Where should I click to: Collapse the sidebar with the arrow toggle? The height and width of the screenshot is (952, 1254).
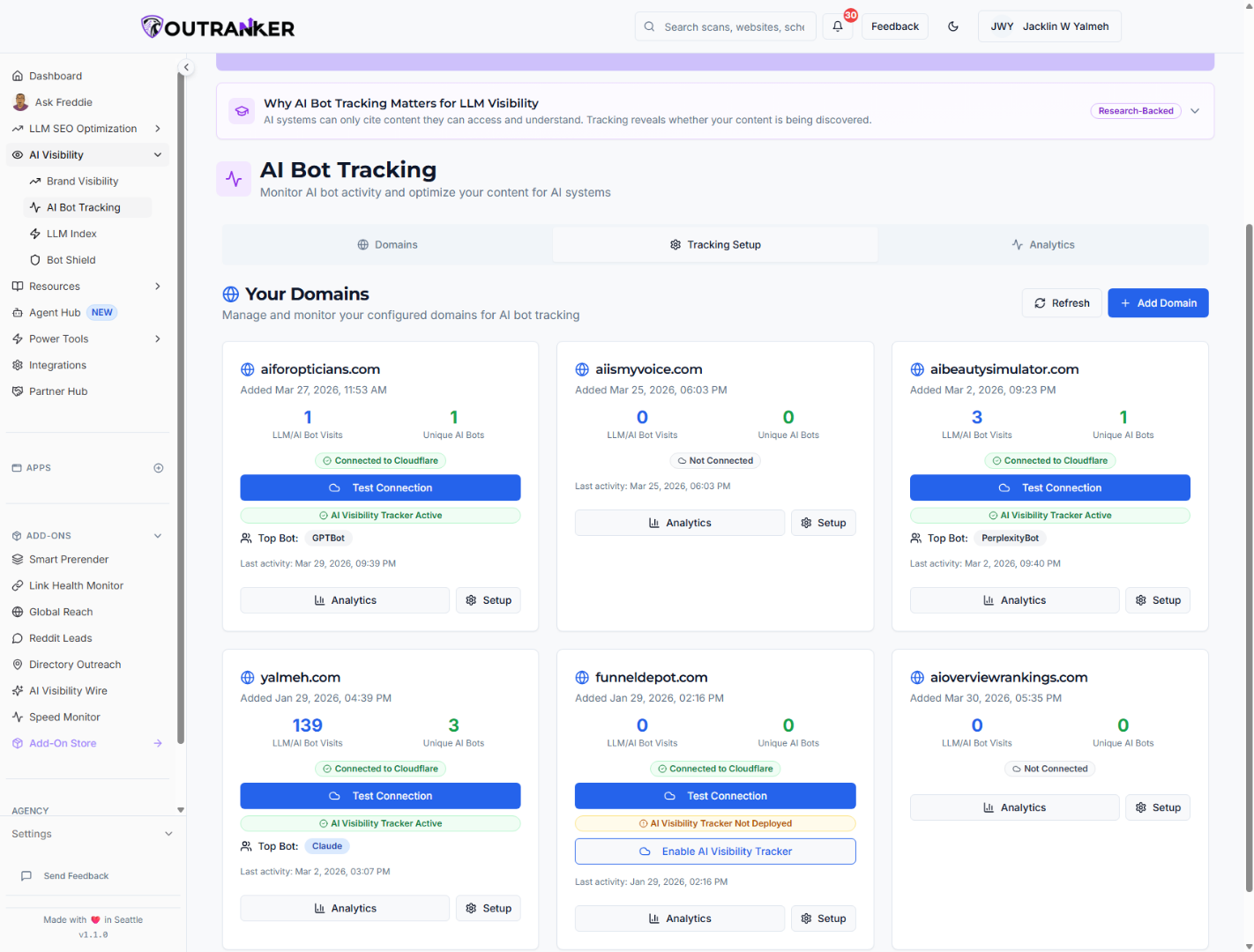(186, 67)
